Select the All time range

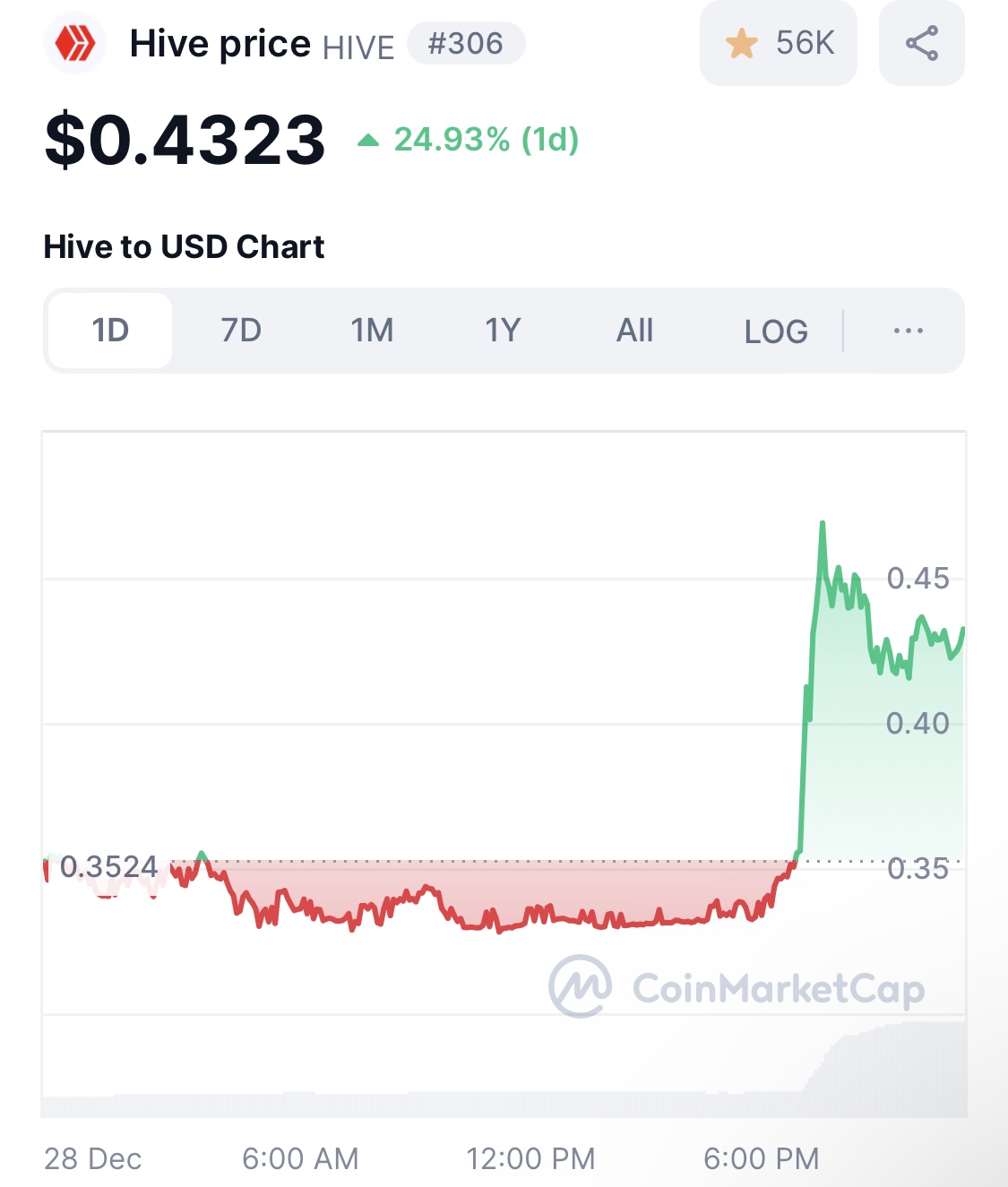coord(634,331)
